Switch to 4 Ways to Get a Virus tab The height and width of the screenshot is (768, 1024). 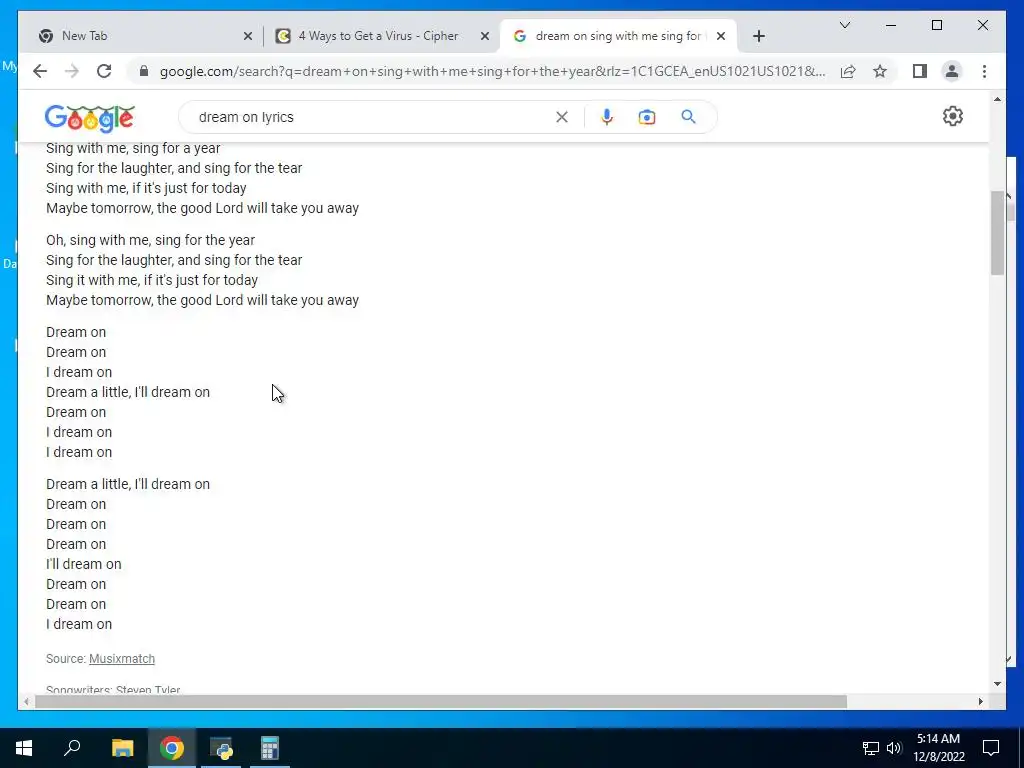(381, 36)
